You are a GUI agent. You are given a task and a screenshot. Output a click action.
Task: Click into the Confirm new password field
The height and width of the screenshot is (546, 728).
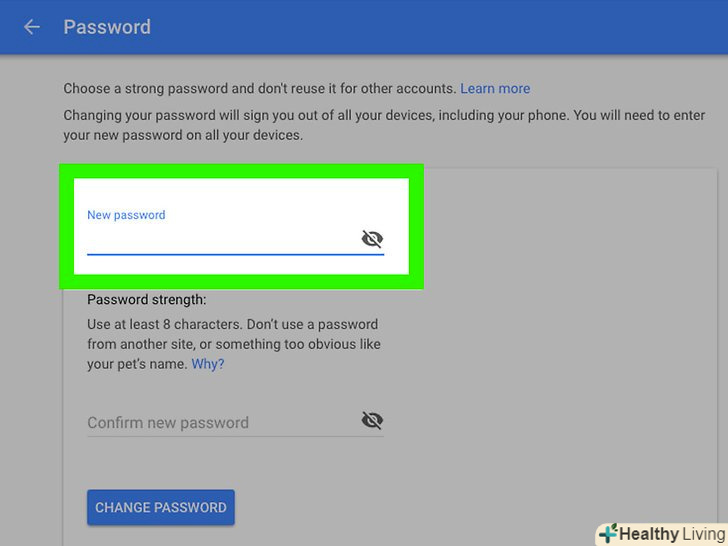(x=220, y=422)
